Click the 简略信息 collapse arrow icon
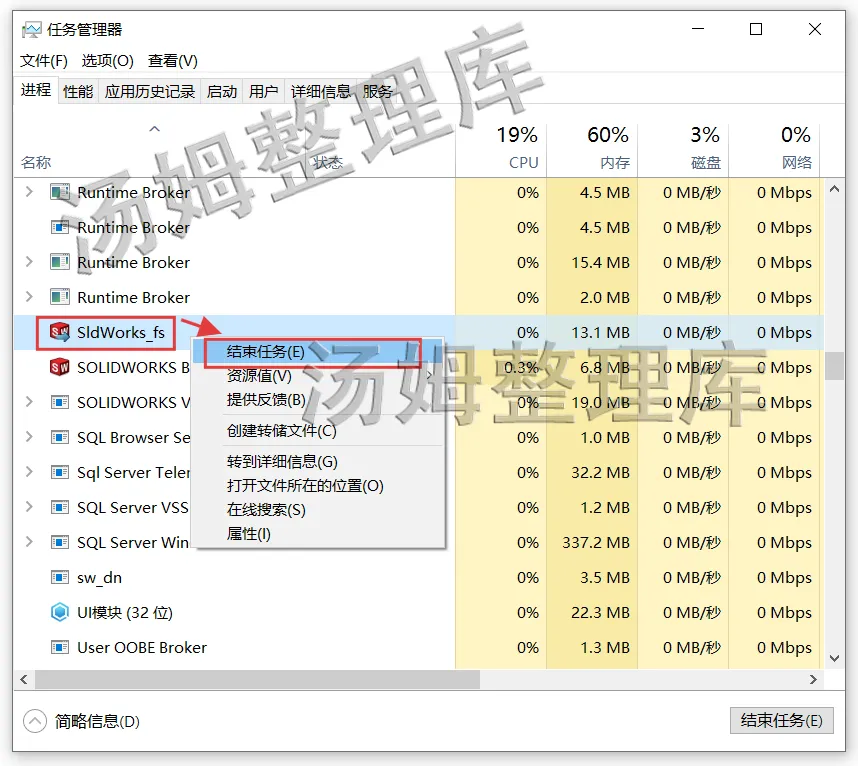Viewport: 858px width, 766px height. [34, 721]
